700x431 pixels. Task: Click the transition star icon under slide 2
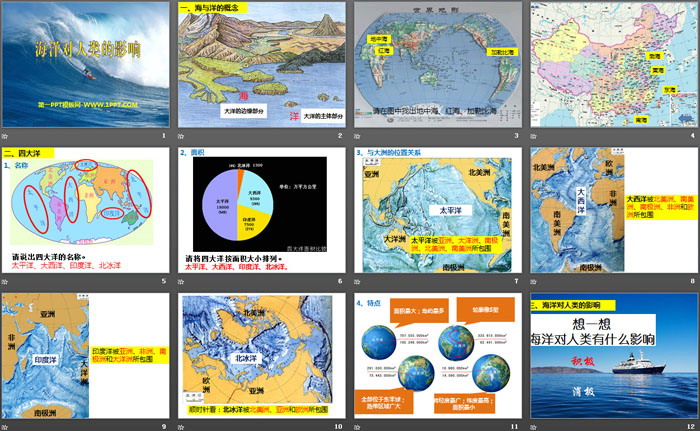(x=182, y=134)
